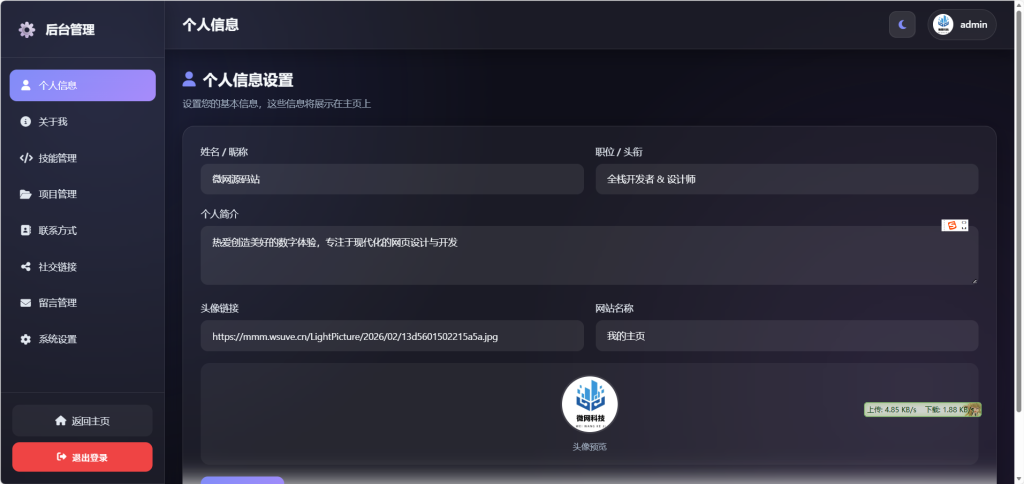Click the red 退出登录 button
The image size is (1024, 484).
coord(82,457)
